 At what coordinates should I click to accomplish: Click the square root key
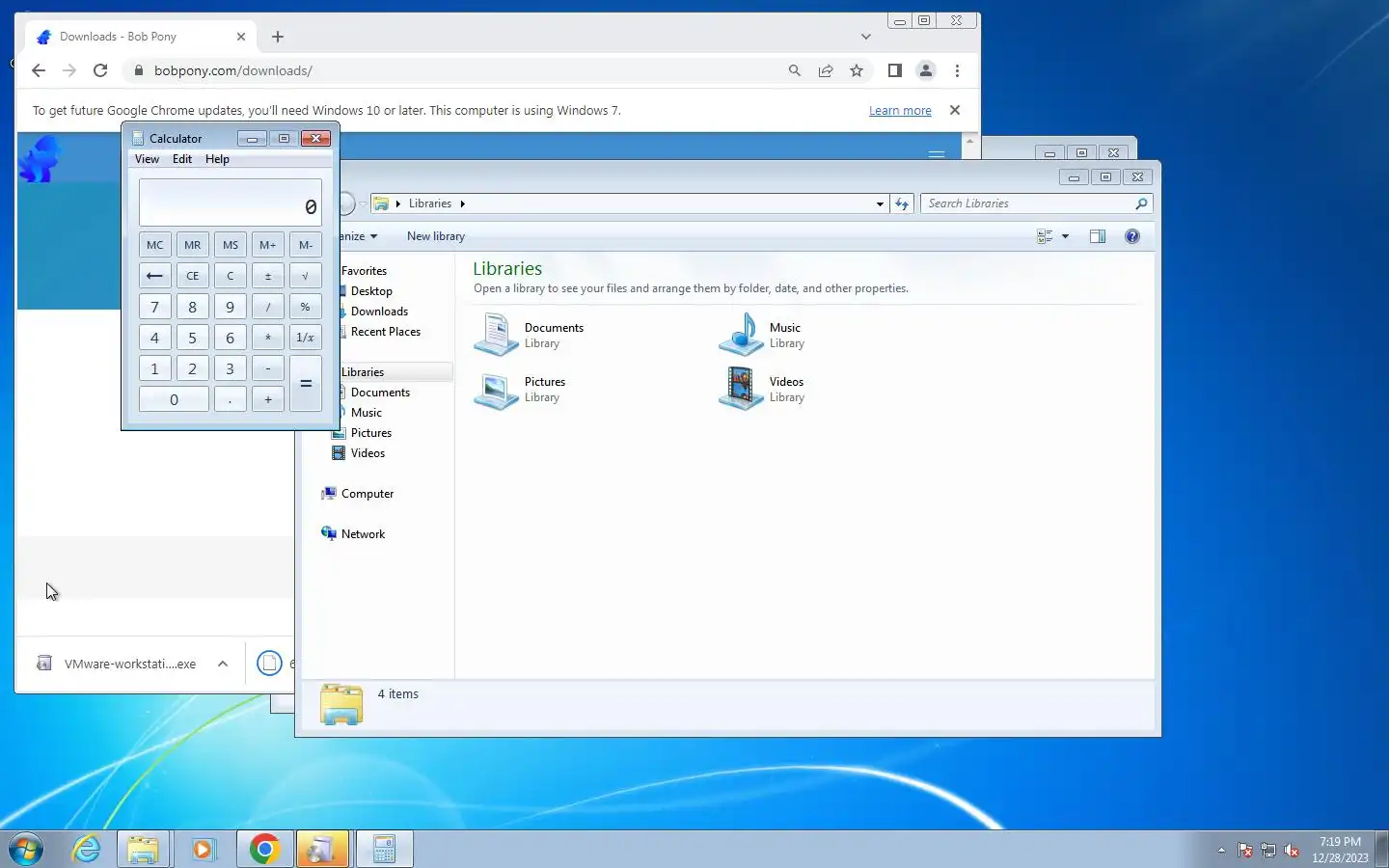pyautogui.click(x=305, y=276)
